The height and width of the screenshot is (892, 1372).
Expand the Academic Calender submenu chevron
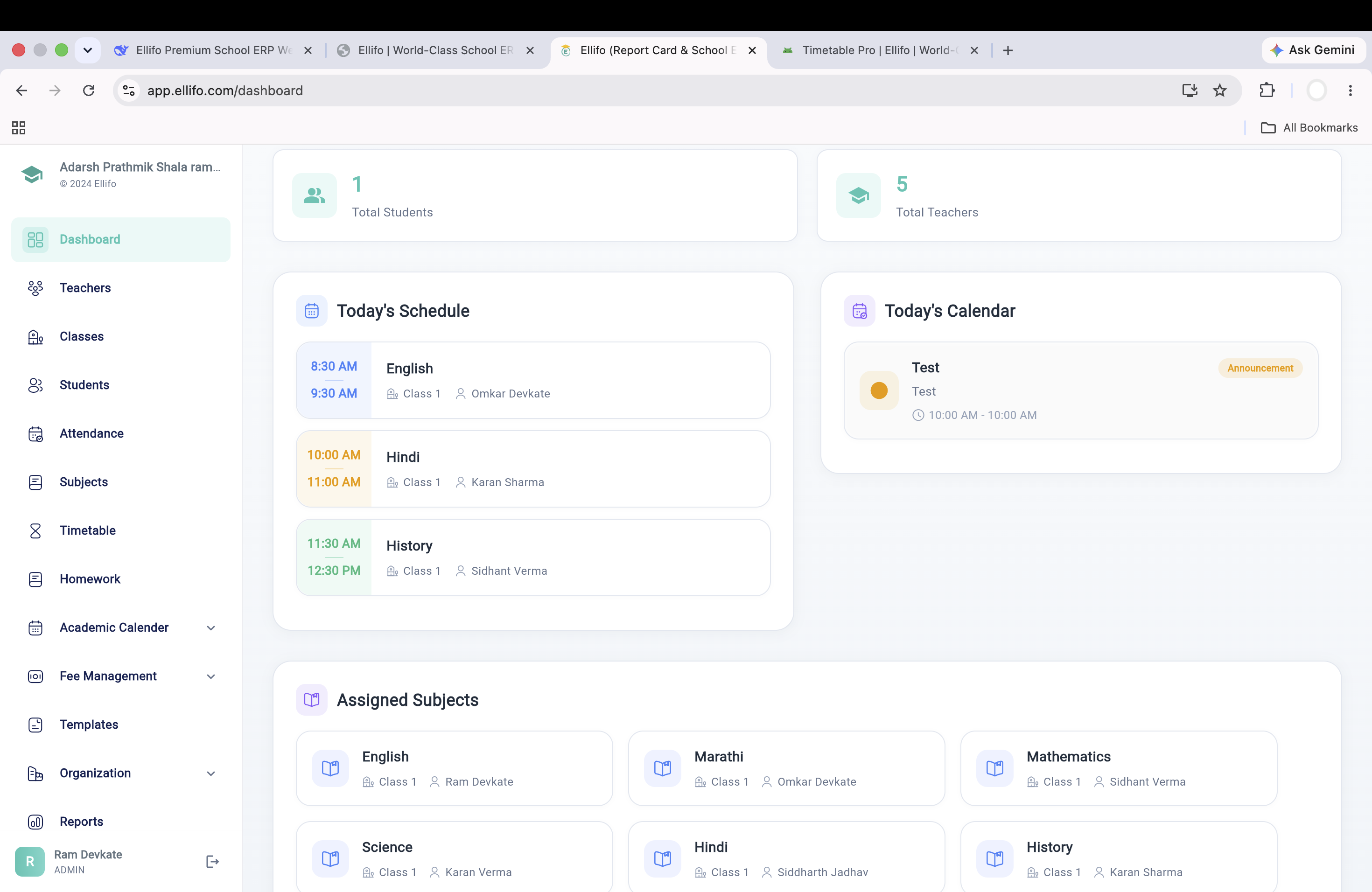coord(211,627)
